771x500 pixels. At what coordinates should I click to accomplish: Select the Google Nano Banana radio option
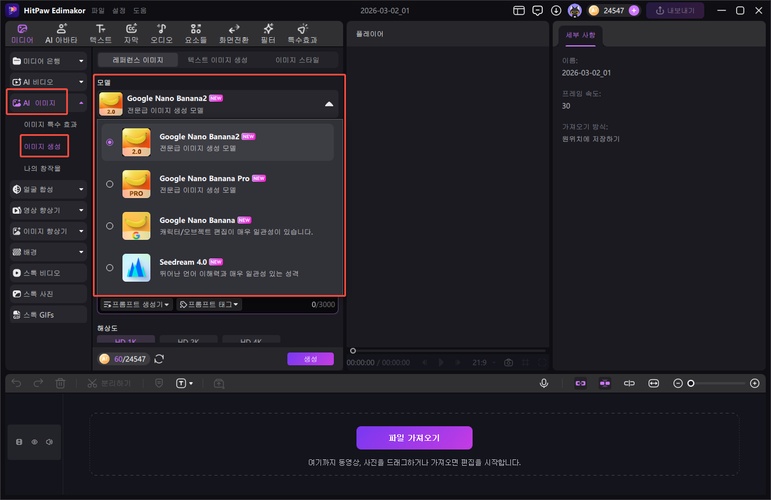(x=110, y=226)
